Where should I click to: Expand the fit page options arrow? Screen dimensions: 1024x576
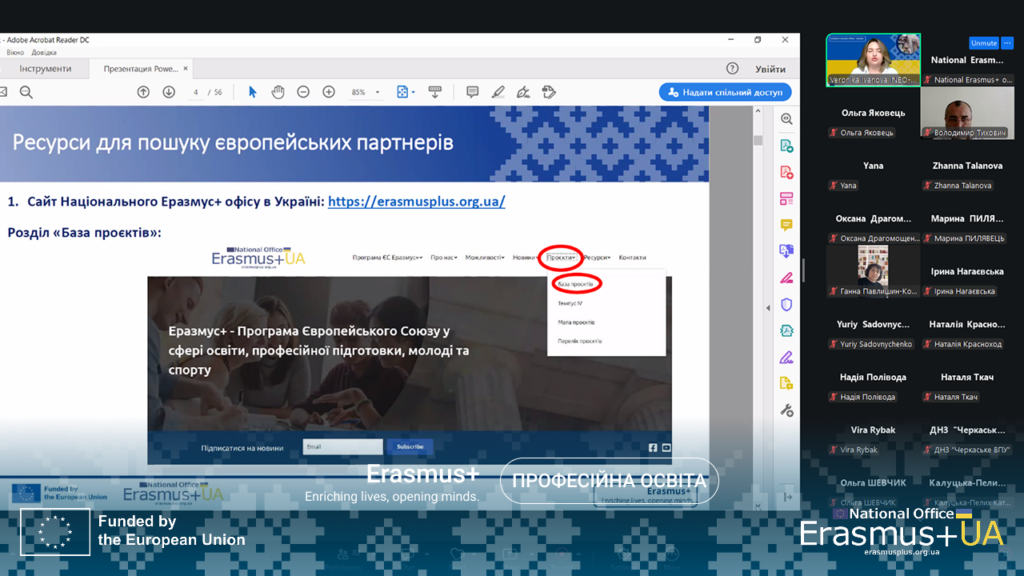coord(413,92)
